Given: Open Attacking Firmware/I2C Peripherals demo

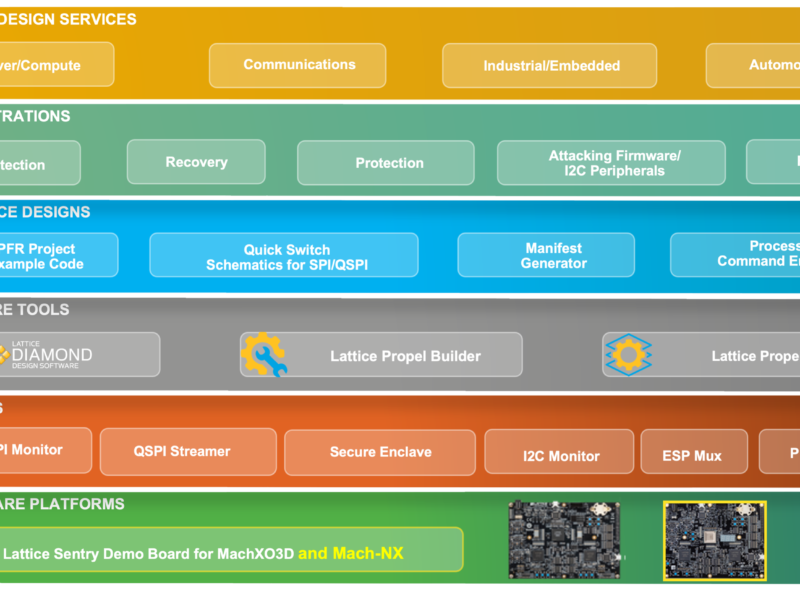Looking at the screenshot, I should pos(611,162).
